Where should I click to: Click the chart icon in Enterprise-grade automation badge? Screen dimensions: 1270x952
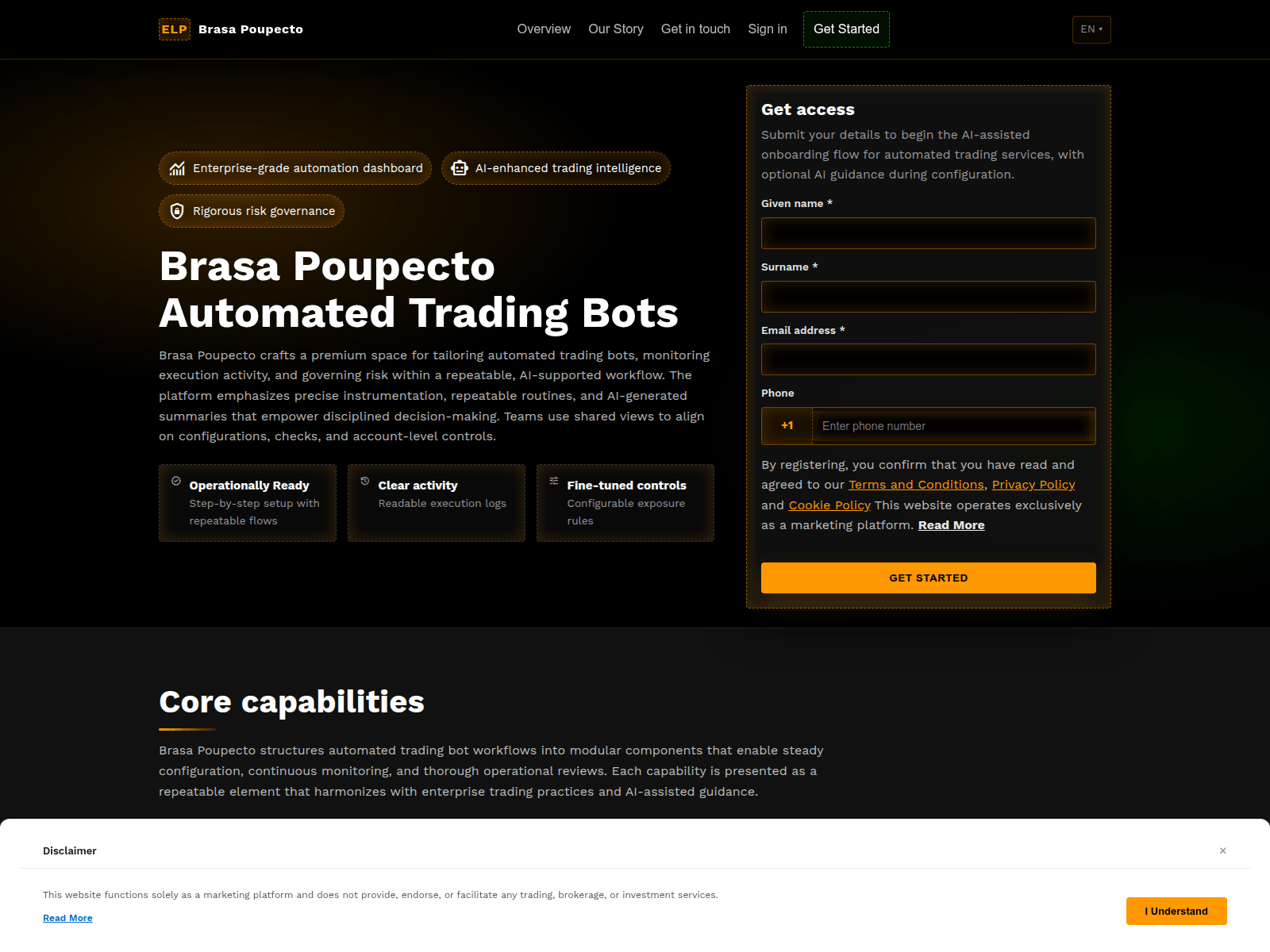pyautogui.click(x=177, y=168)
